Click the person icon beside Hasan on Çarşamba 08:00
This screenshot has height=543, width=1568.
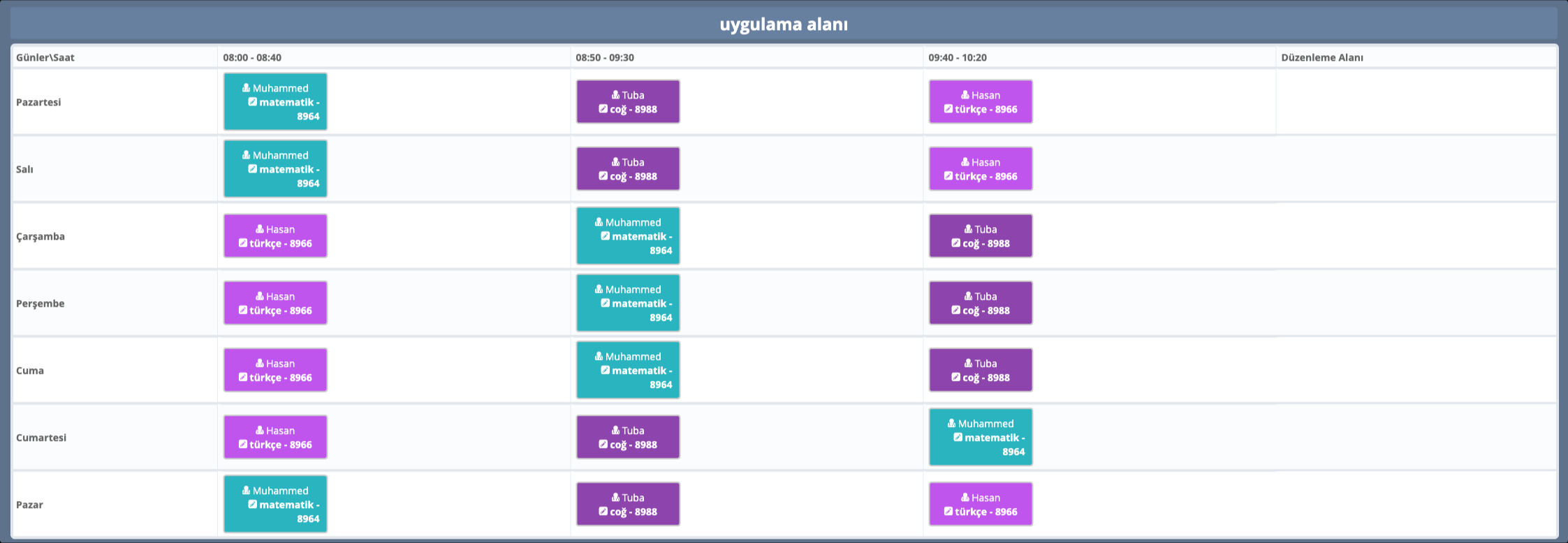260,229
